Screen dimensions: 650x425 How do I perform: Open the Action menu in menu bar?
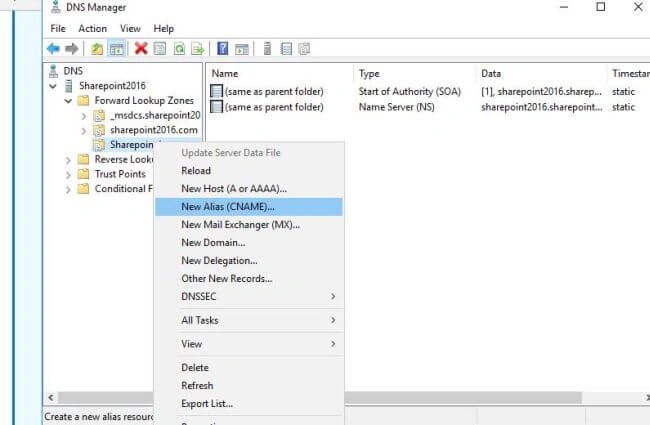pos(92,29)
